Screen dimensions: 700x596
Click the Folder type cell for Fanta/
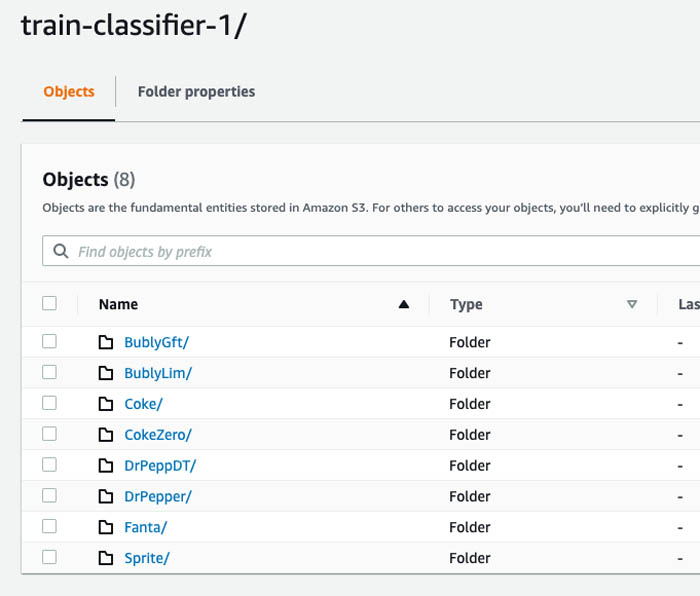pyautogui.click(x=470, y=527)
